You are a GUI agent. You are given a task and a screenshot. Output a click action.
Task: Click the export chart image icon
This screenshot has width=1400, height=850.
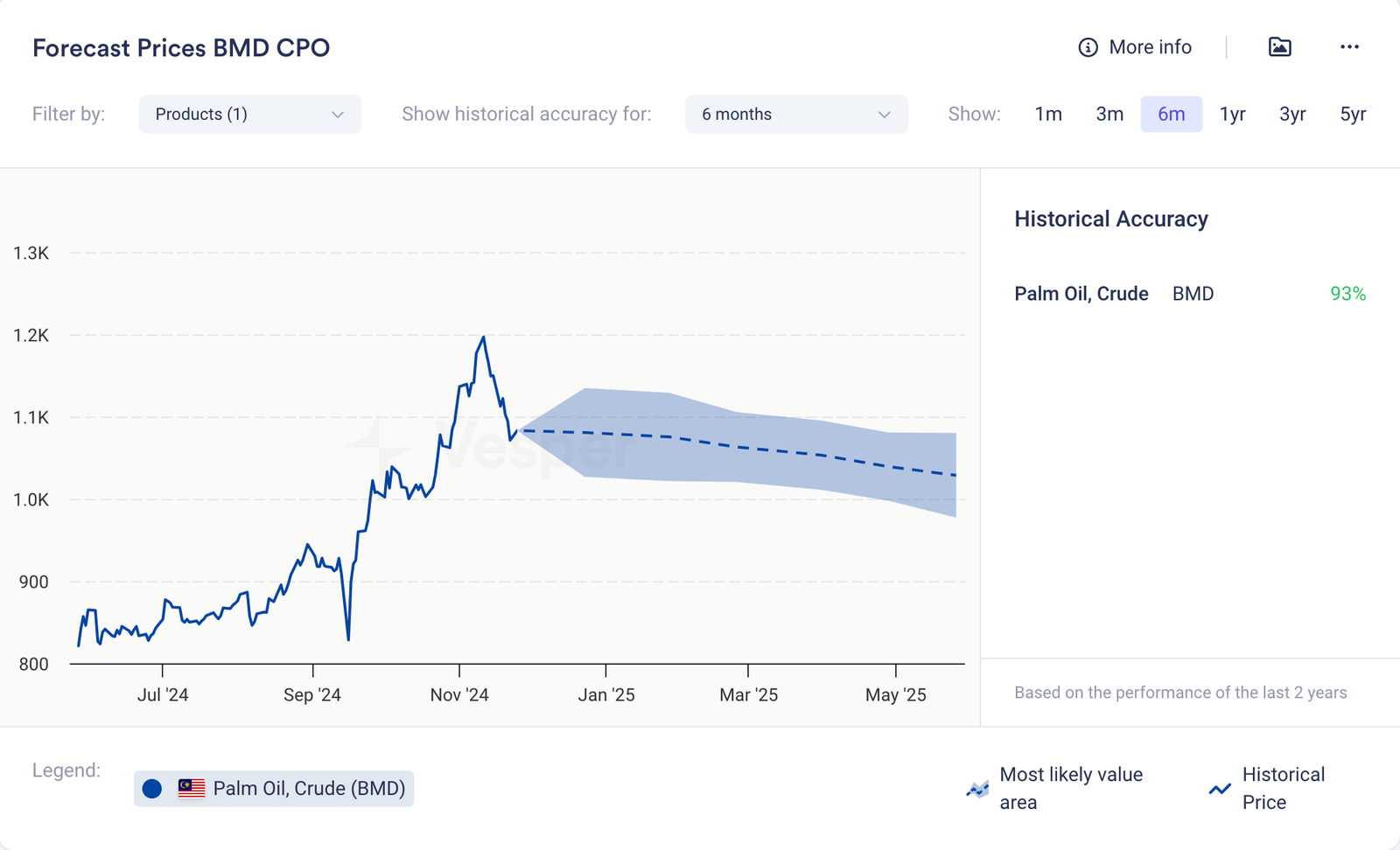click(1279, 47)
